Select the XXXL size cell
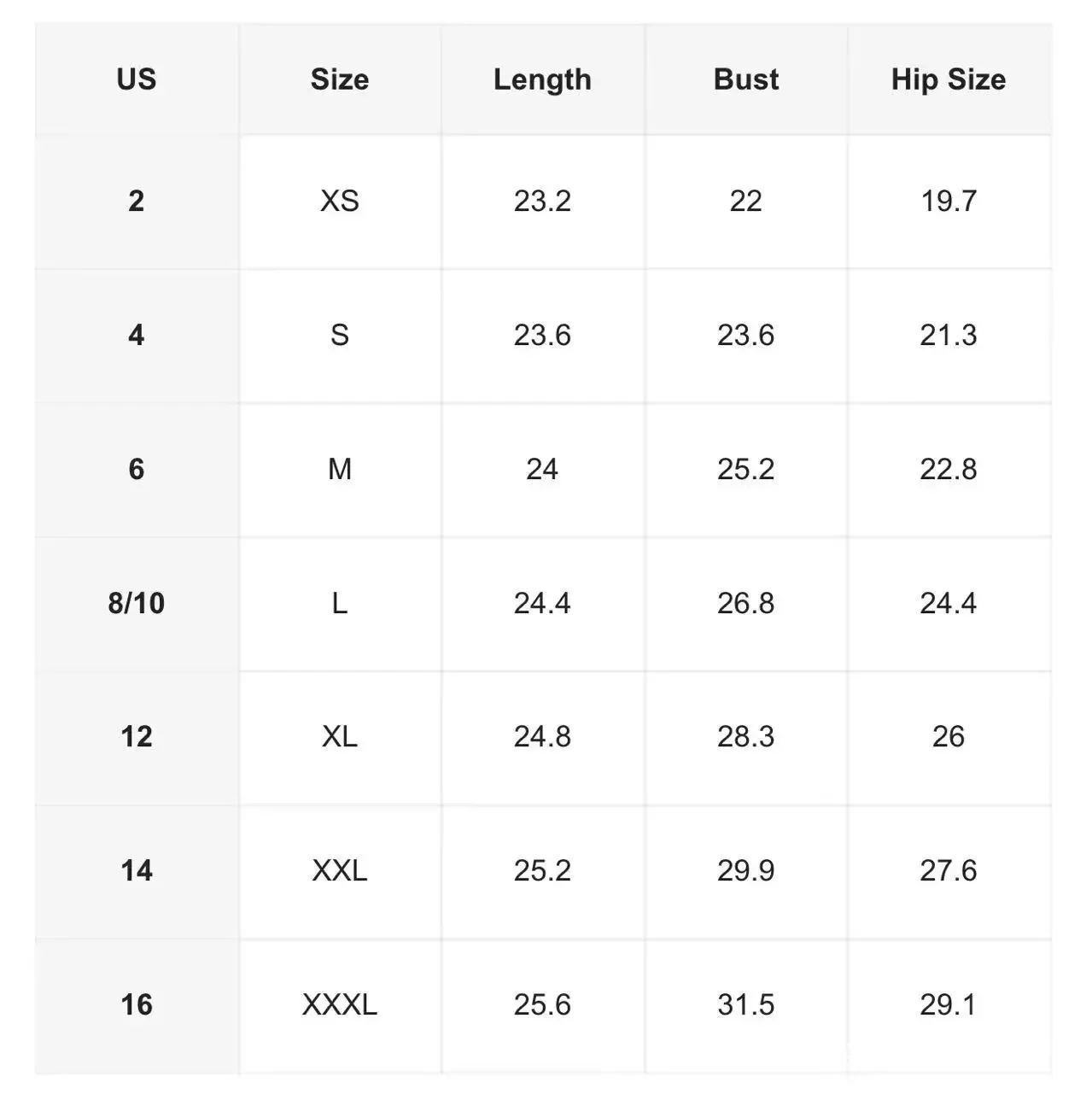The height and width of the screenshot is (1100, 1092). pos(340,1004)
